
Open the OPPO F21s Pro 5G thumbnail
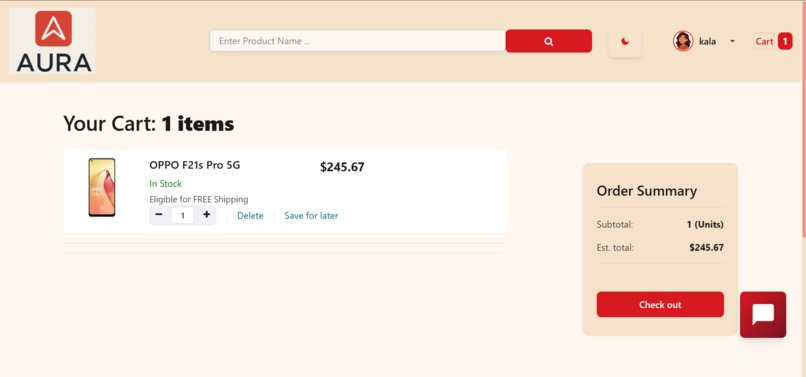(102, 187)
